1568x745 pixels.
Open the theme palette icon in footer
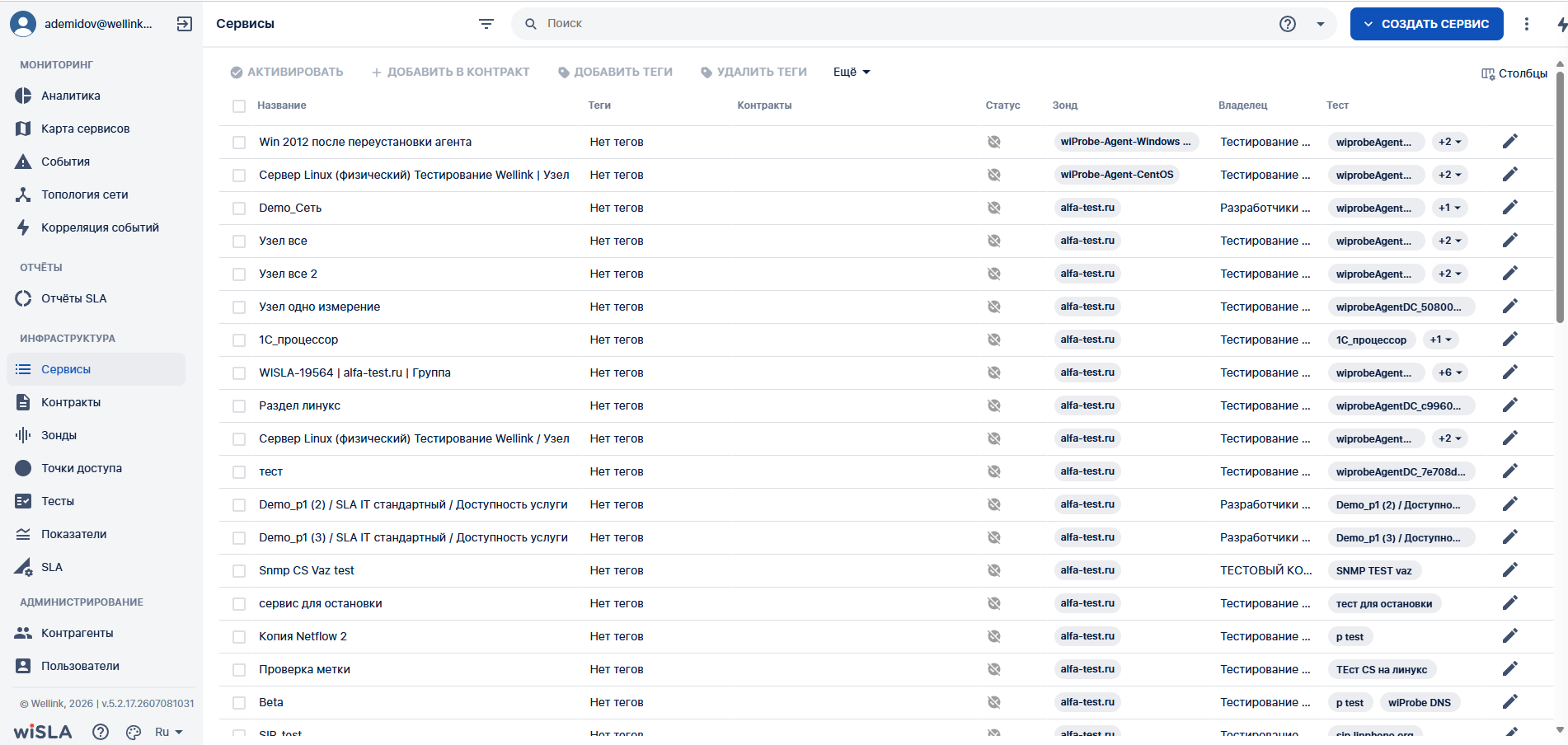(134, 732)
